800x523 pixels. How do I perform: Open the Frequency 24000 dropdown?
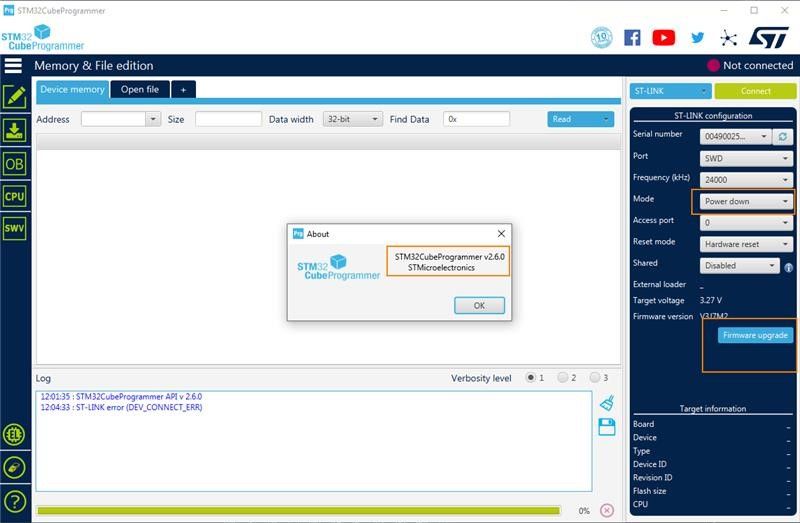pyautogui.click(x=746, y=180)
